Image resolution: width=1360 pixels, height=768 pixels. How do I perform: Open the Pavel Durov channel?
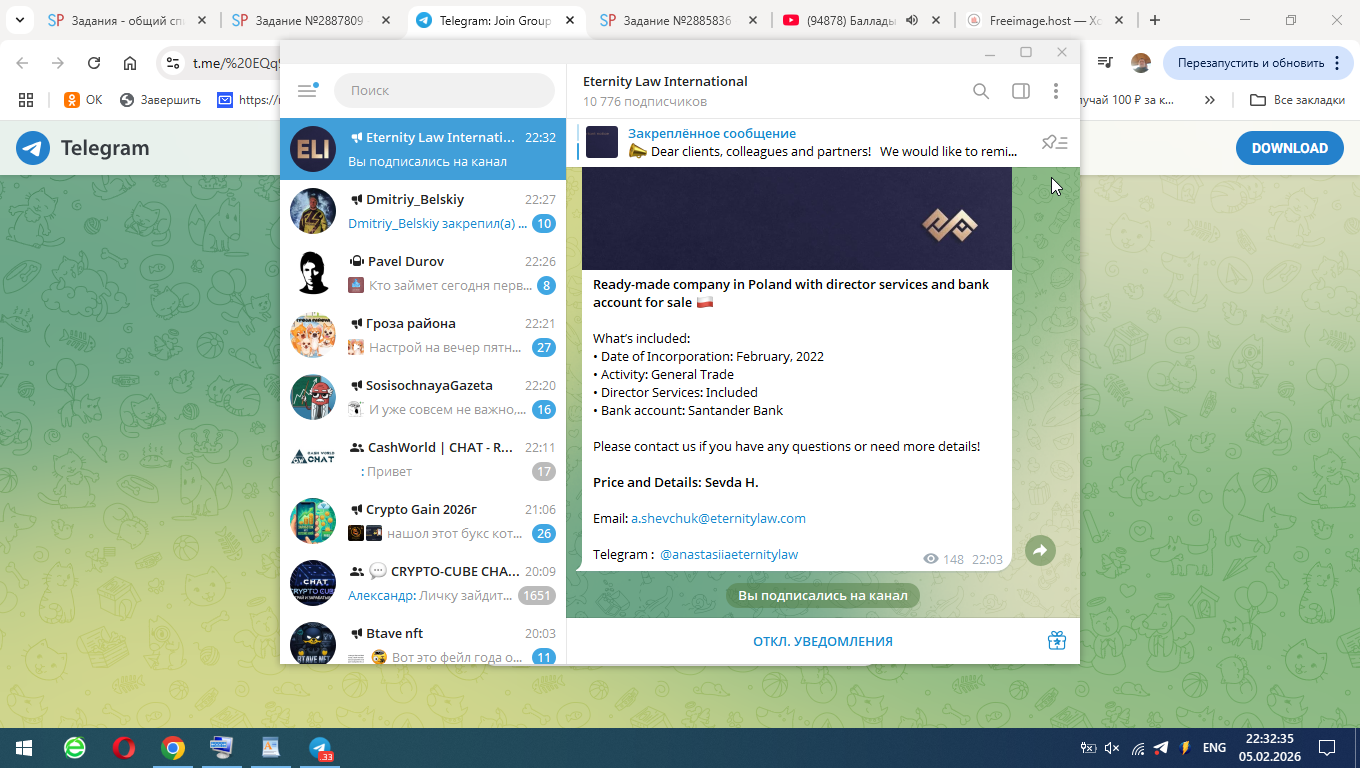tap(423, 273)
